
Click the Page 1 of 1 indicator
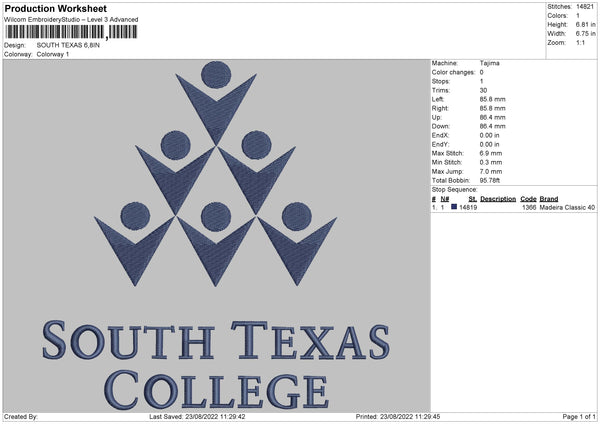[x=579, y=417]
